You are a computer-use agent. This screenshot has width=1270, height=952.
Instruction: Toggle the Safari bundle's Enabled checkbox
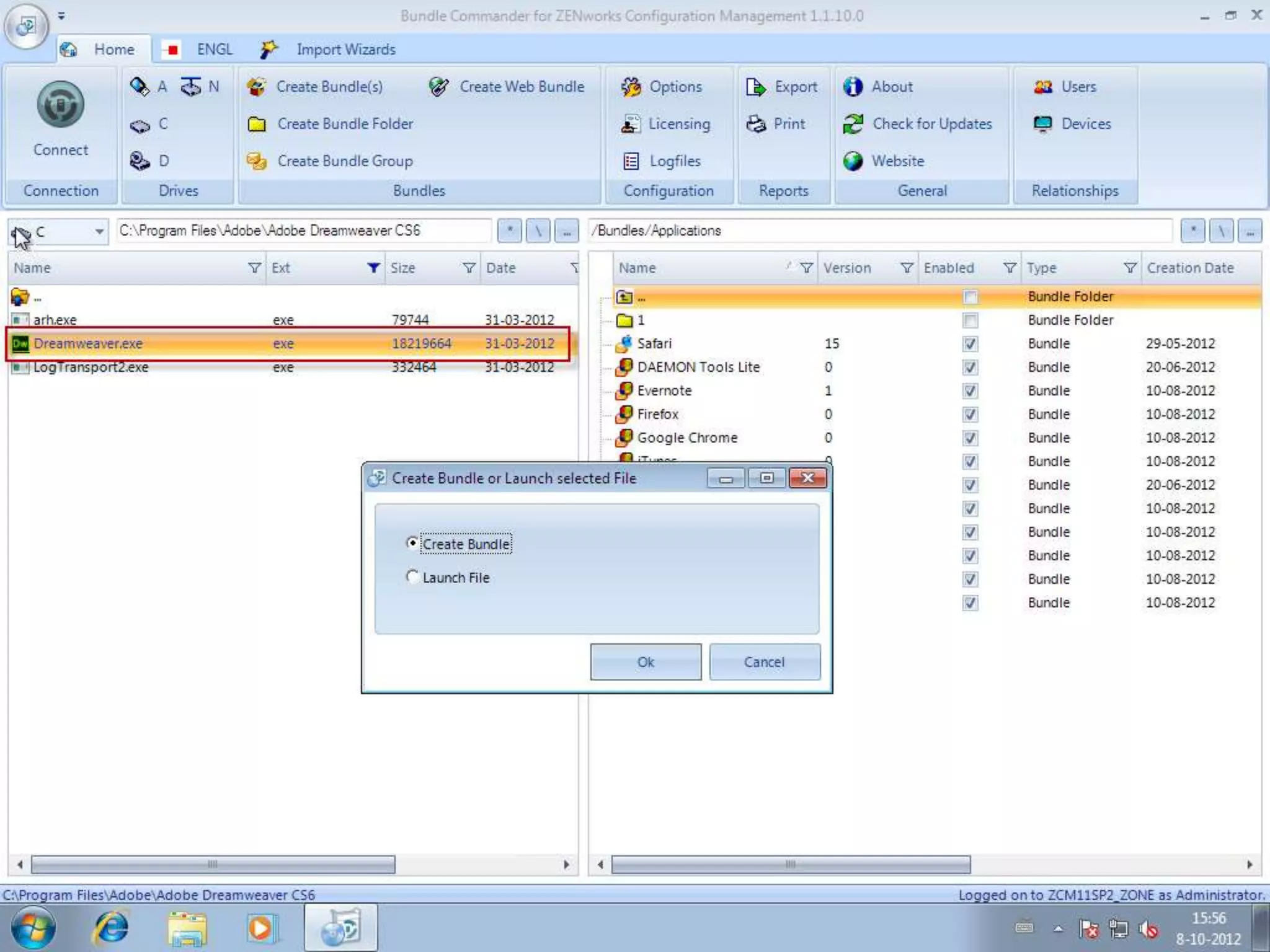pos(970,344)
